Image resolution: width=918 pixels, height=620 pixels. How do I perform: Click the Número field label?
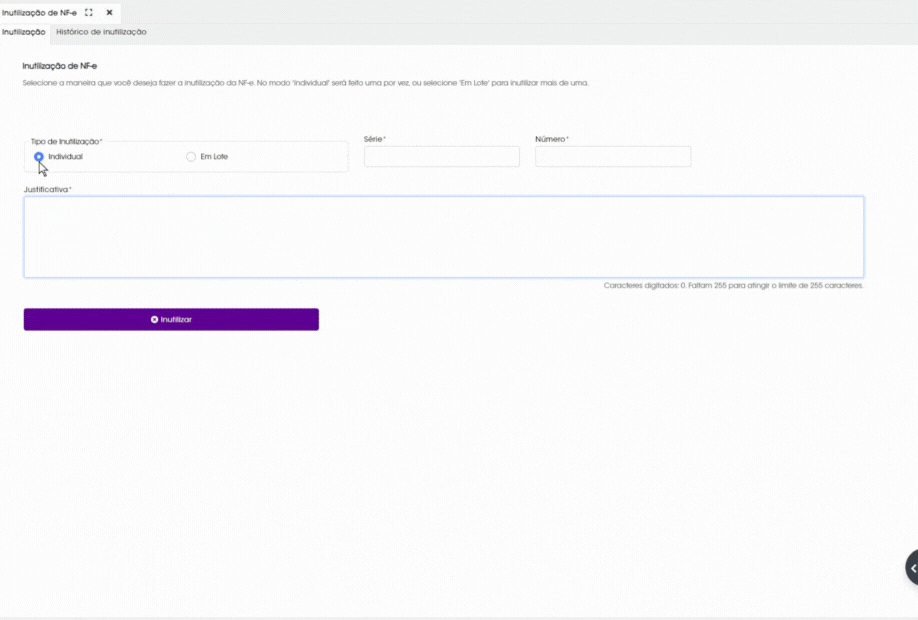[x=552, y=139]
